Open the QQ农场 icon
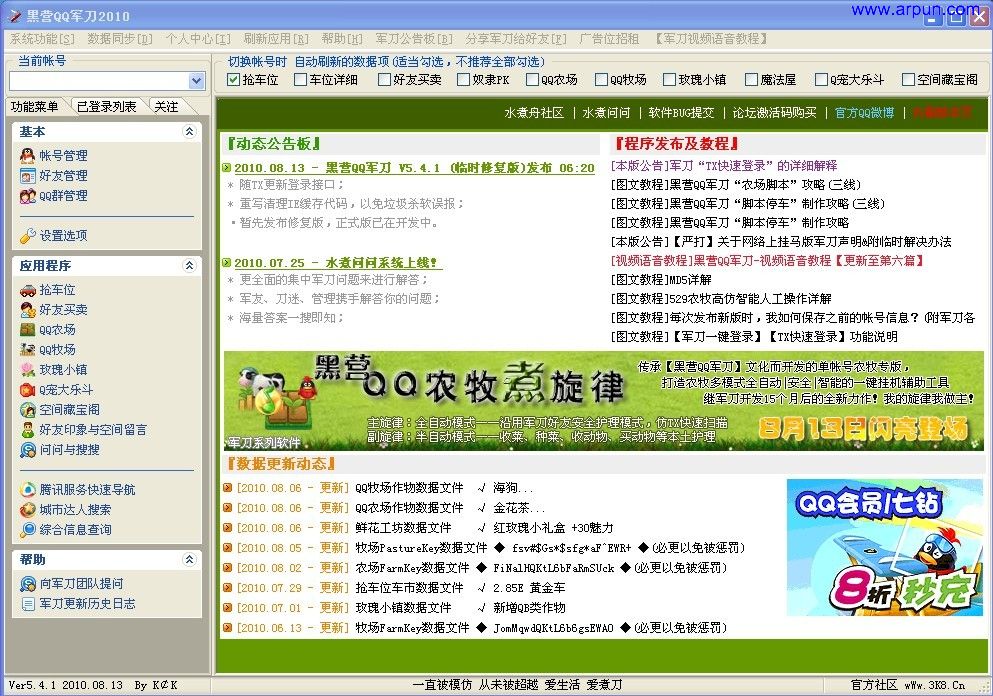The height and width of the screenshot is (696, 993). pyautogui.click(x=28, y=329)
